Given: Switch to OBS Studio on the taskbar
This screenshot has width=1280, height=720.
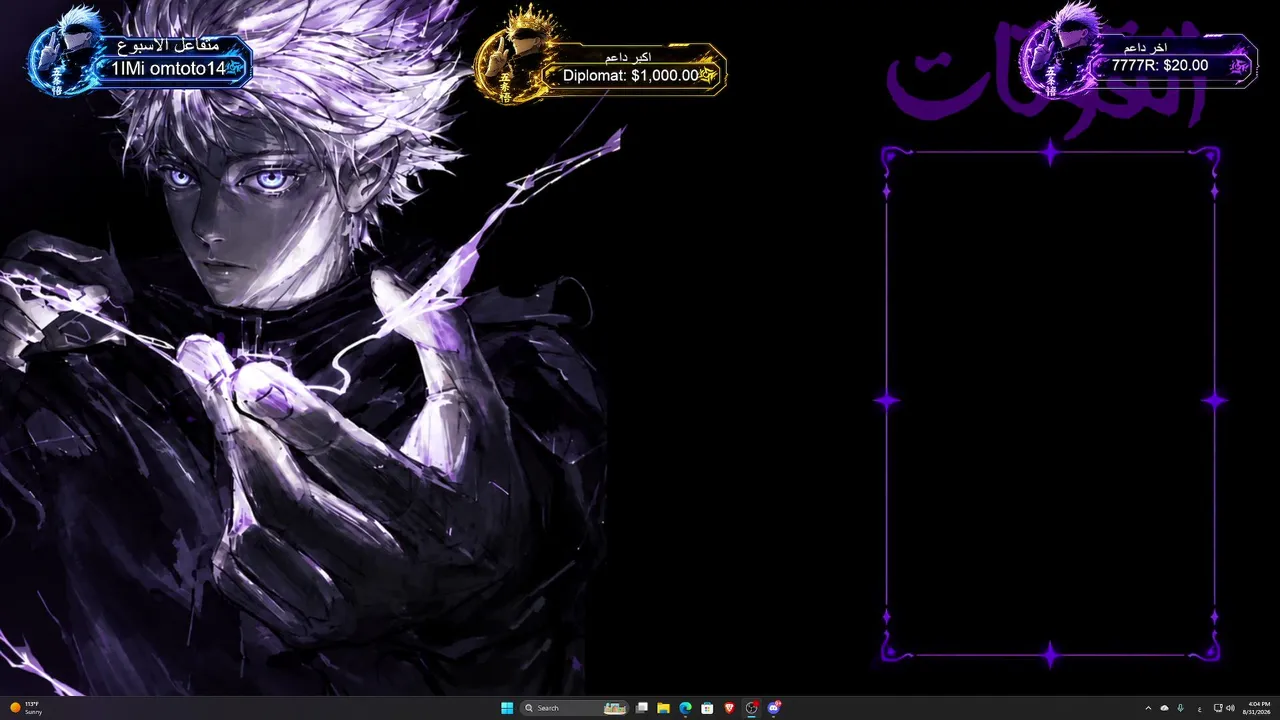Looking at the screenshot, I should pyautogui.click(x=752, y=708).
